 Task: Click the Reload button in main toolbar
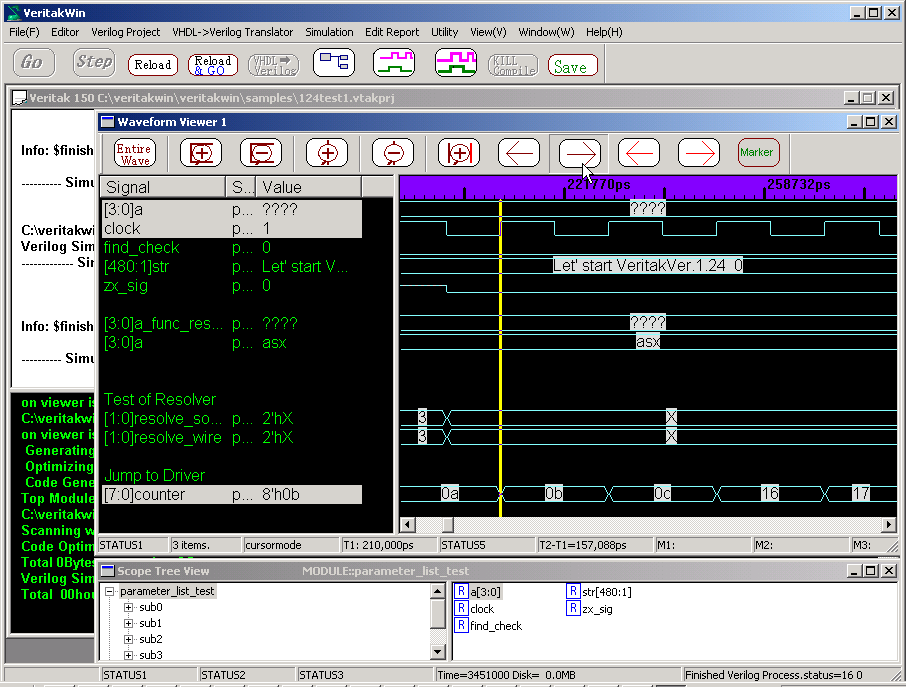pos(153,65)
